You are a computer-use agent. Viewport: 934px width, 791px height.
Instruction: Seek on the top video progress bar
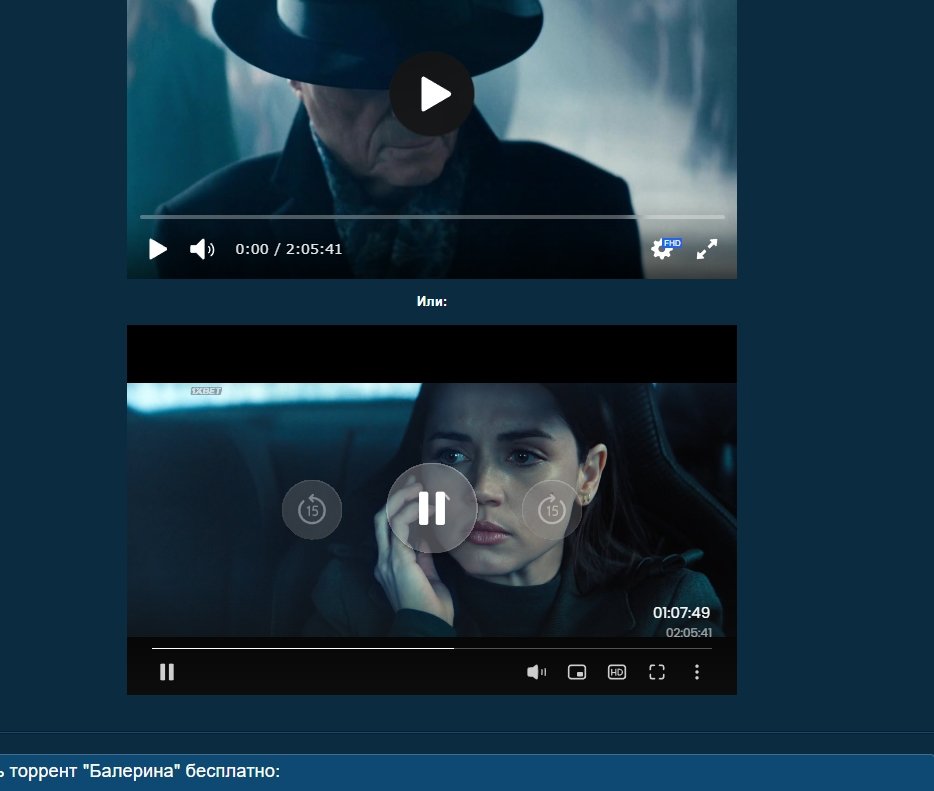tap(432, 217)
